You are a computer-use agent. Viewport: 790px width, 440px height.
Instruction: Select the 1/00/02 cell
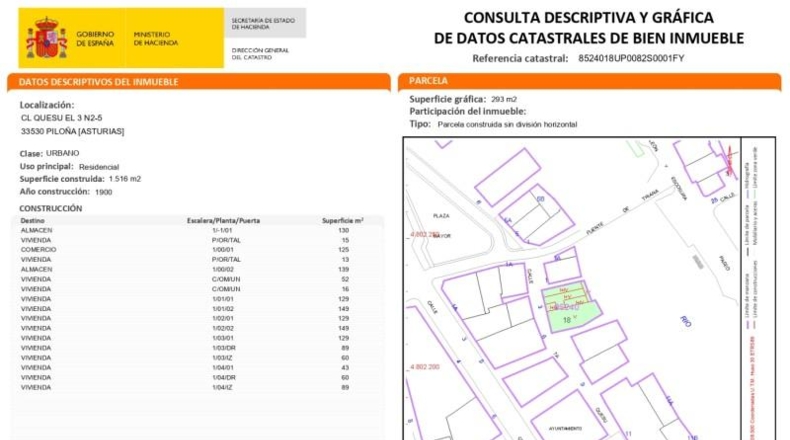[x=223, y=270]
